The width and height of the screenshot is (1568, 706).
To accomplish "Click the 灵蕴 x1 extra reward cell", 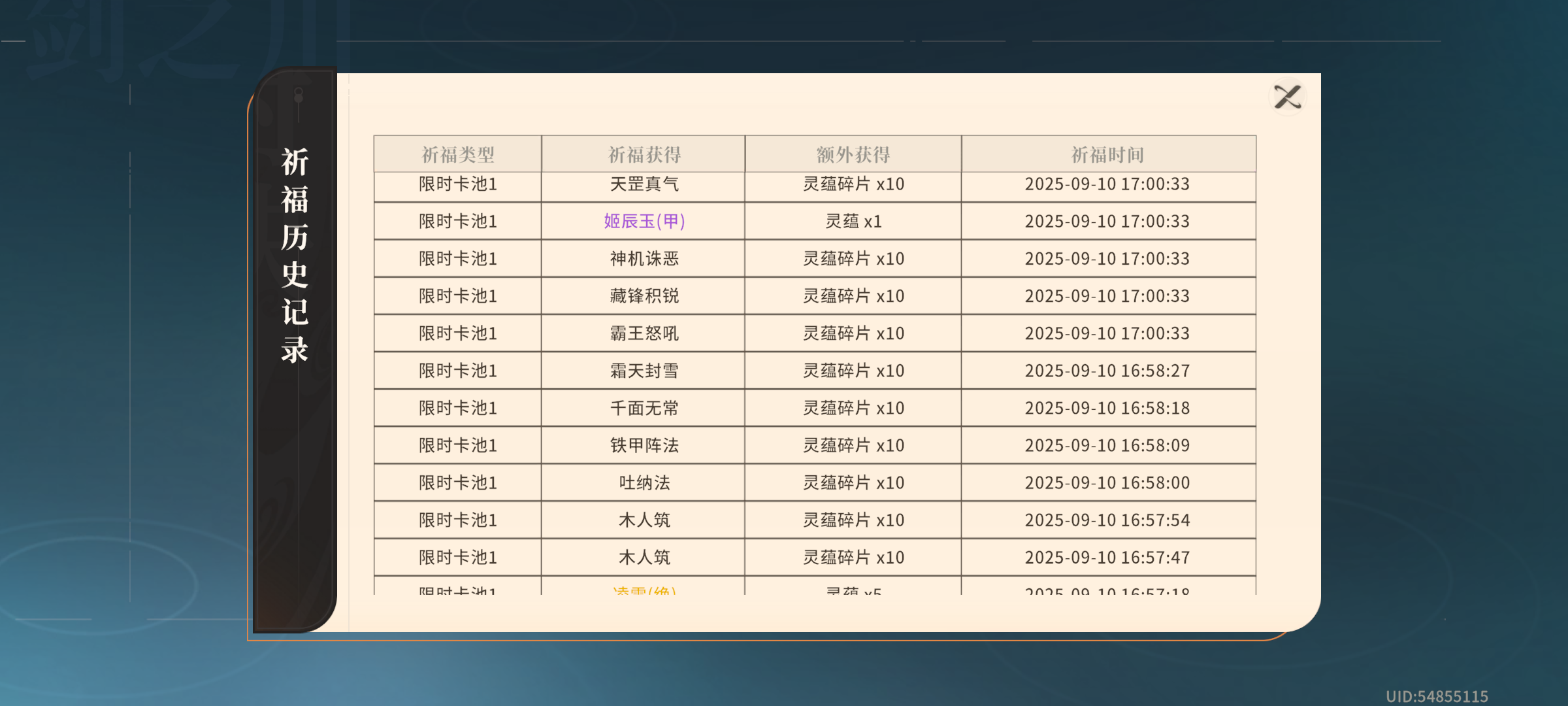I will pos(853,221).
